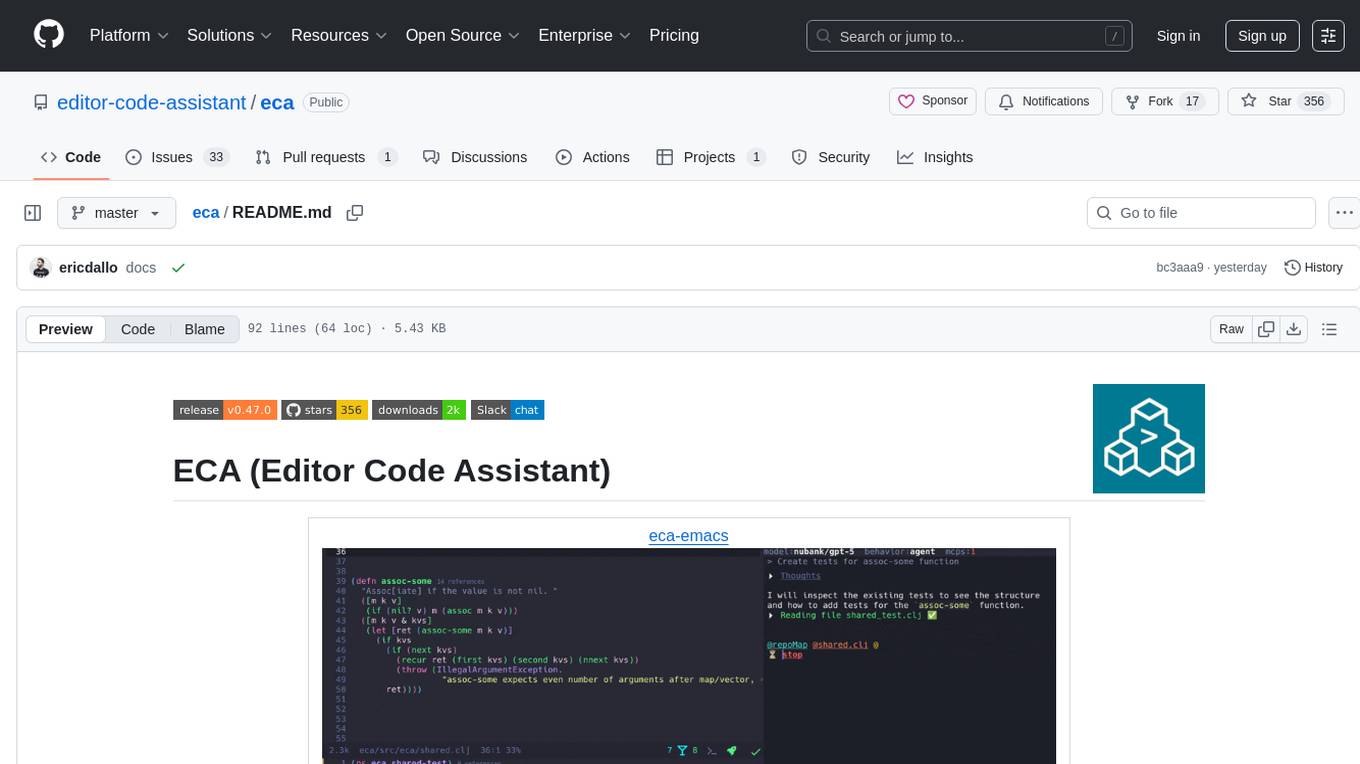The image size is (1360, 764).
Task: Click the repository book icon
Action: [x=40, y=102]
